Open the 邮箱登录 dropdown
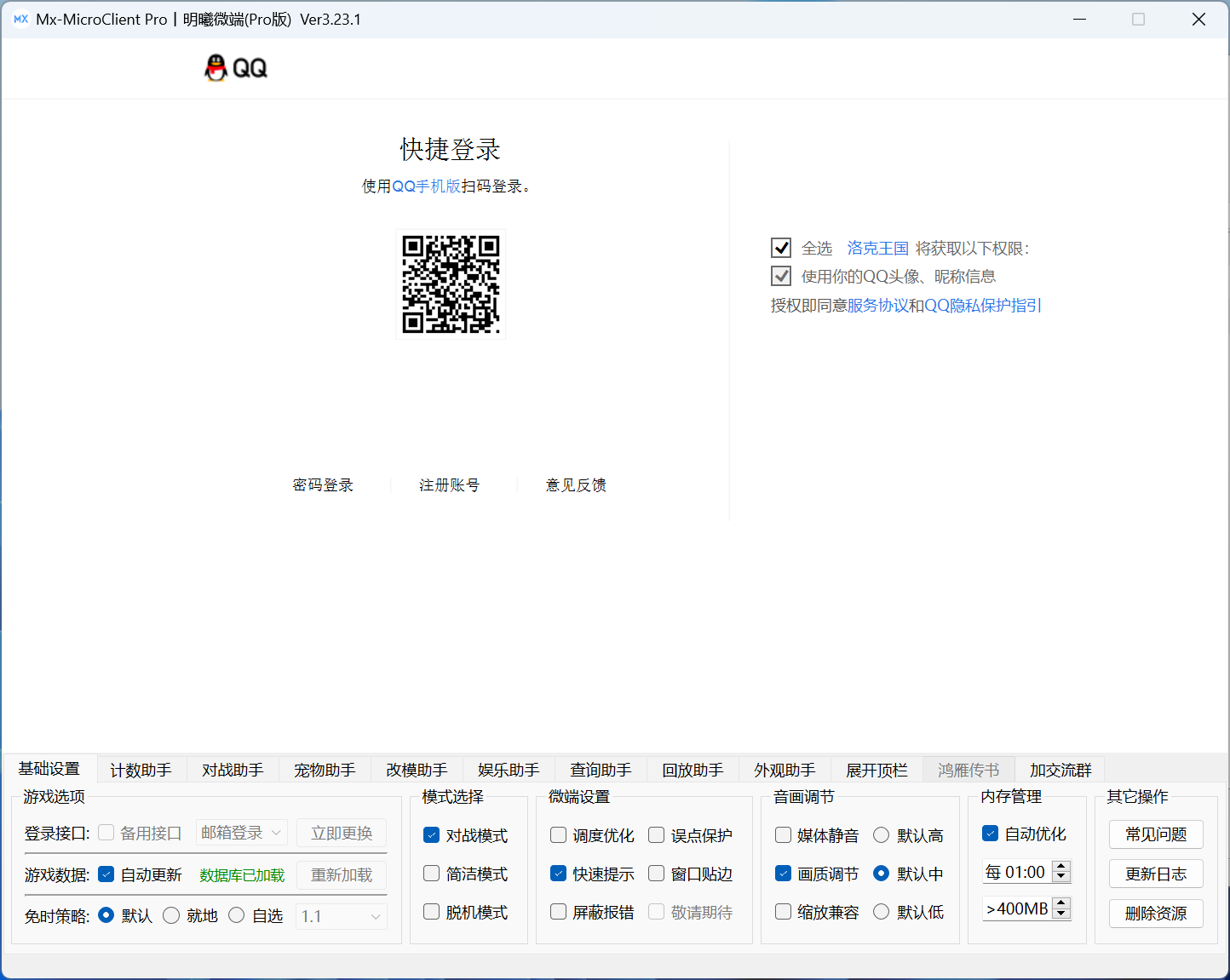 tap(242, 833)
